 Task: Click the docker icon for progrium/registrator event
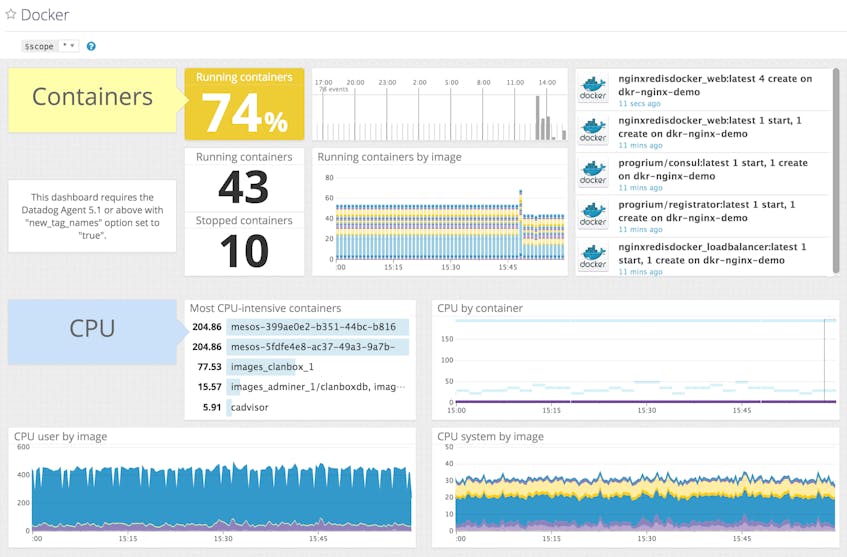[x=593, y=214]
